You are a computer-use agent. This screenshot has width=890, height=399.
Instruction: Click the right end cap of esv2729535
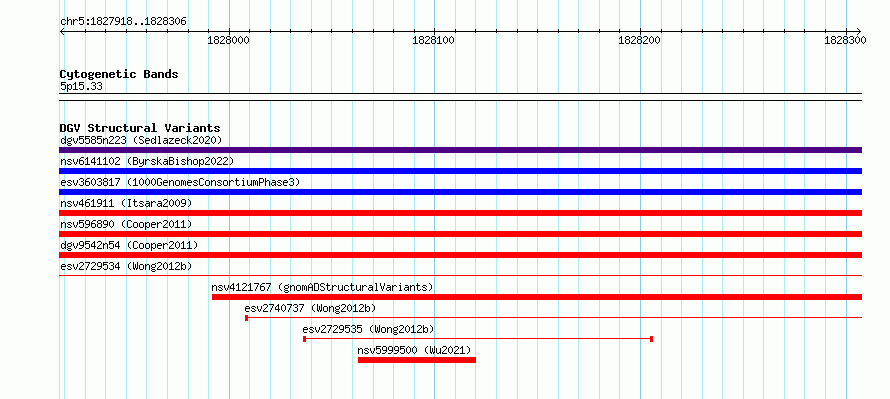652,339
